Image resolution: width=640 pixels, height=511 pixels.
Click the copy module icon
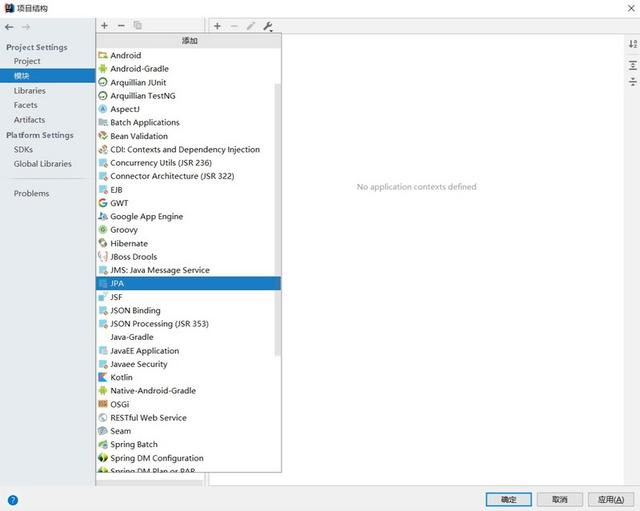[138, 25]
